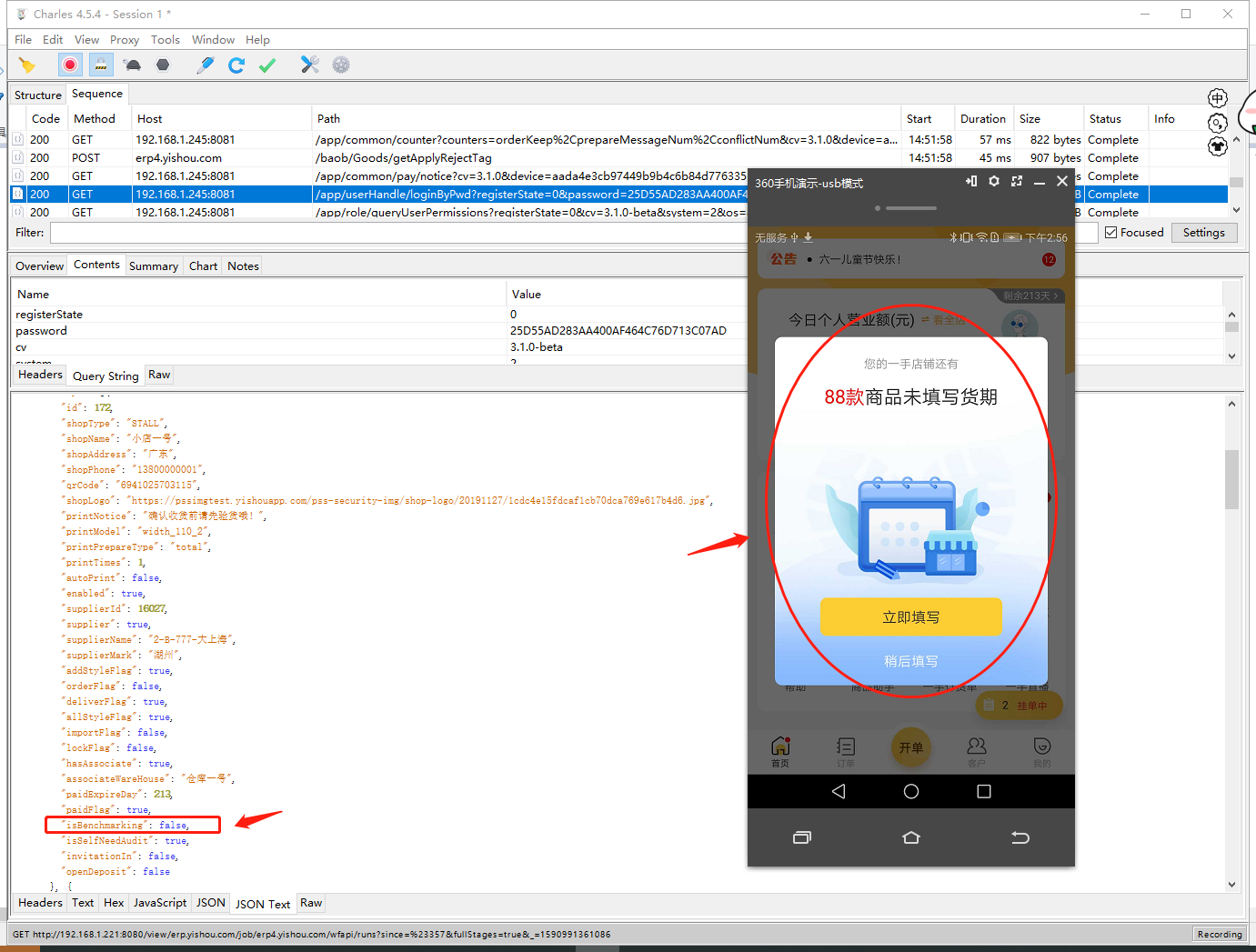Click into the Filter input field
The image size is (1256, 952).
click(x=573, y=233)
